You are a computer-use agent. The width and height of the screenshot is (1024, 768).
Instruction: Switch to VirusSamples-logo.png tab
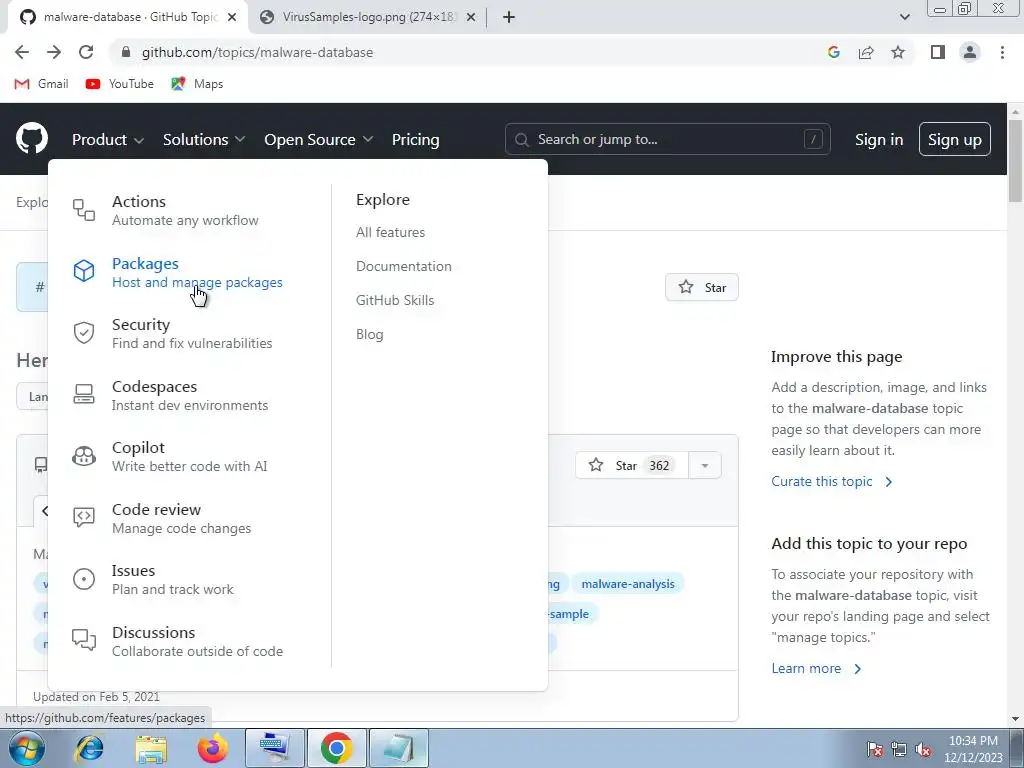368,17
